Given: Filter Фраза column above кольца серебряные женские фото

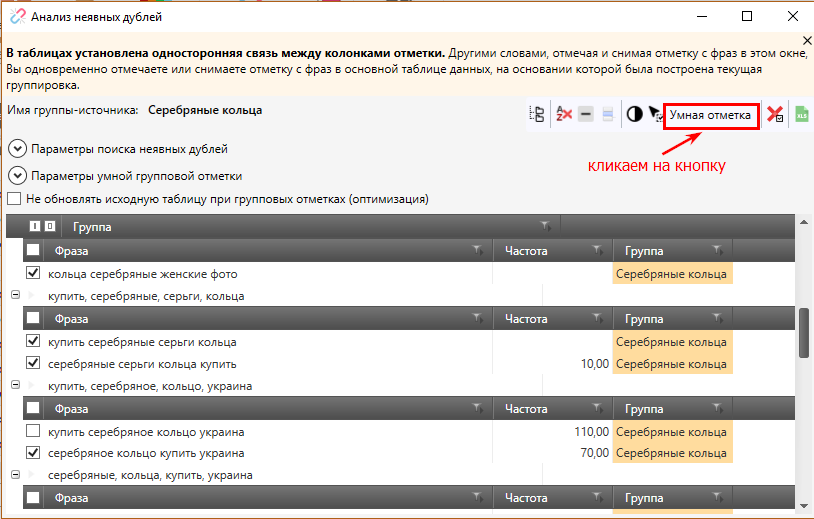Looking at the screenshot, I should pyautogui.click(x=478, y=251).
